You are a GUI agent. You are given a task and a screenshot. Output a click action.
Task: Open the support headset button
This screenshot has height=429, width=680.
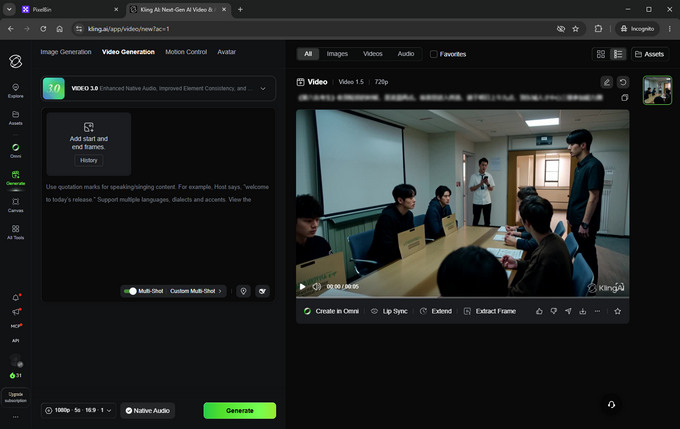point(611,404)
